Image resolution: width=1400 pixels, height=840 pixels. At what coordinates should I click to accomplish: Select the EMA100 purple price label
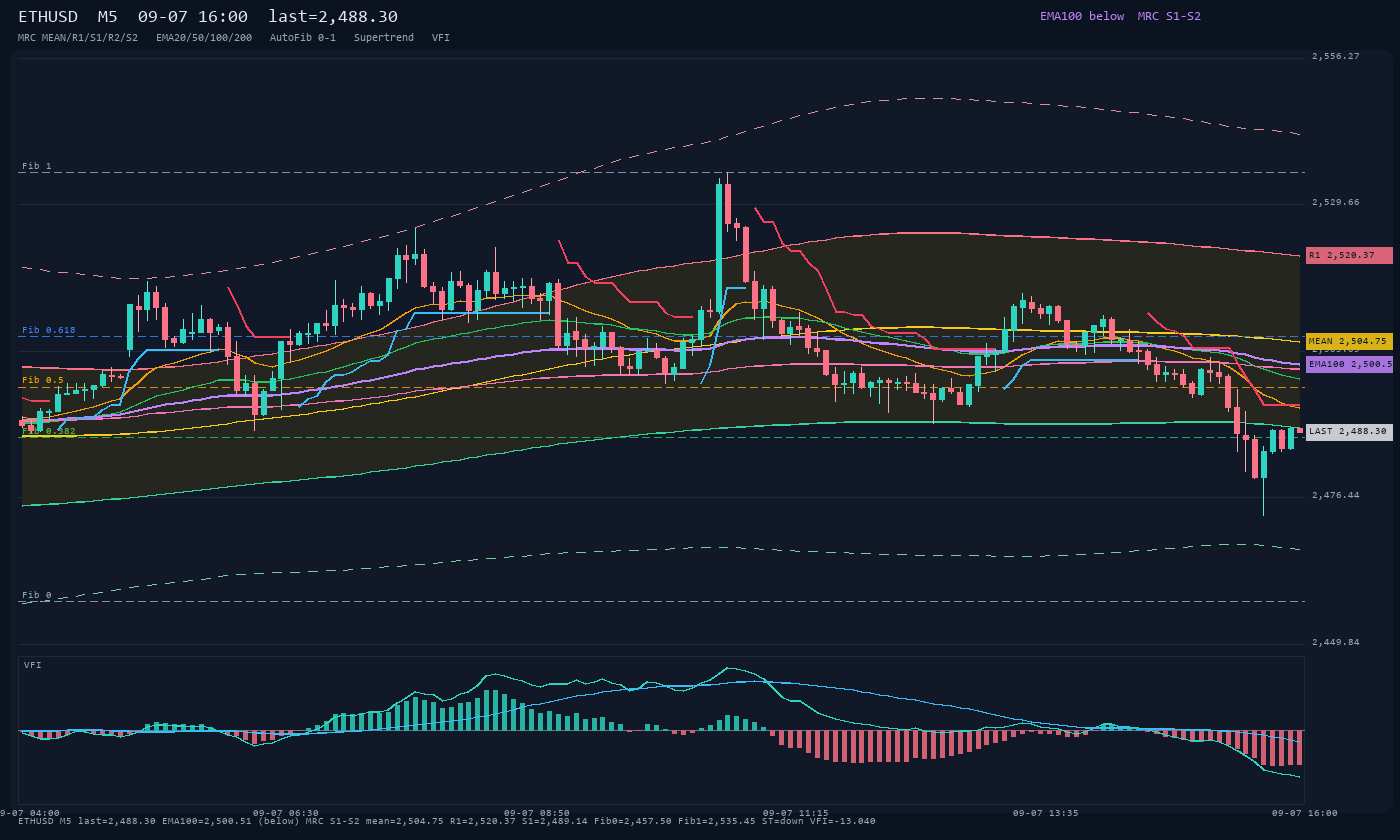click(x=1349, y=364)
